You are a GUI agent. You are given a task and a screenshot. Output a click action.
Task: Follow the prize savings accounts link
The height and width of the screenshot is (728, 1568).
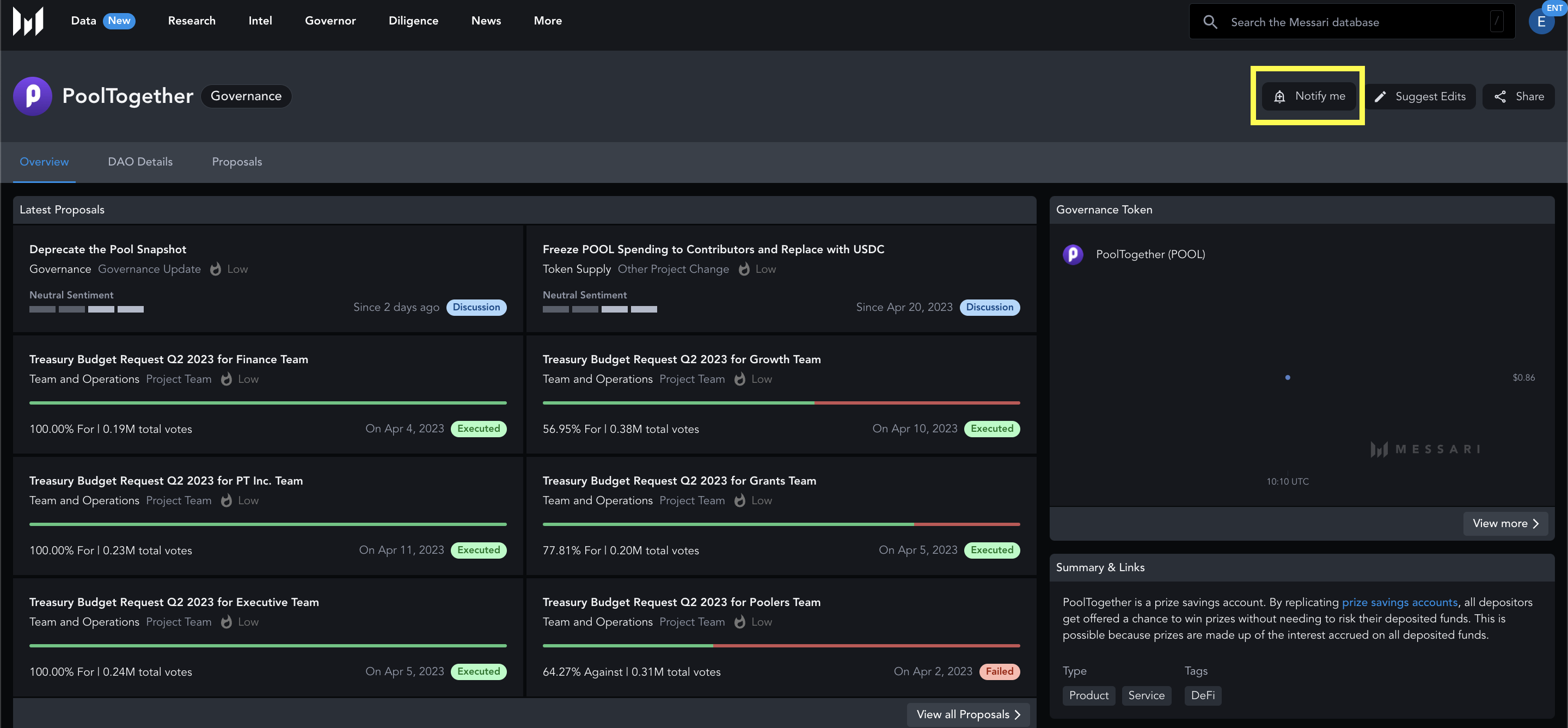(x=1399, y=602)
